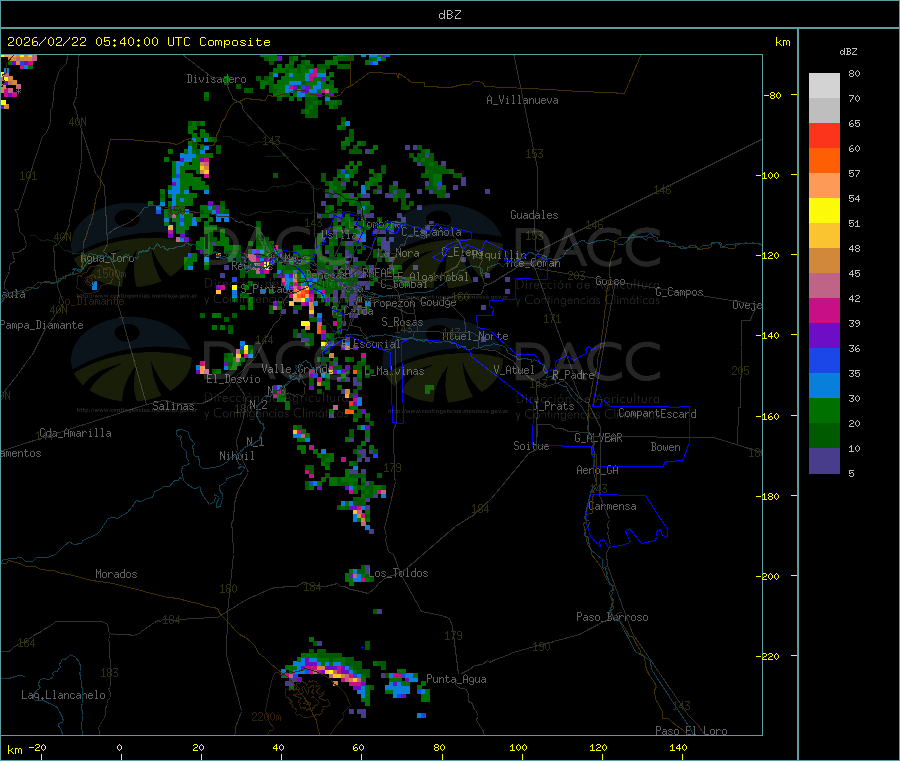Image resolution: width=900 pixels, height=761 pixels.
Task: Click the Pampa_Diamante label
Action: (42, 325)
